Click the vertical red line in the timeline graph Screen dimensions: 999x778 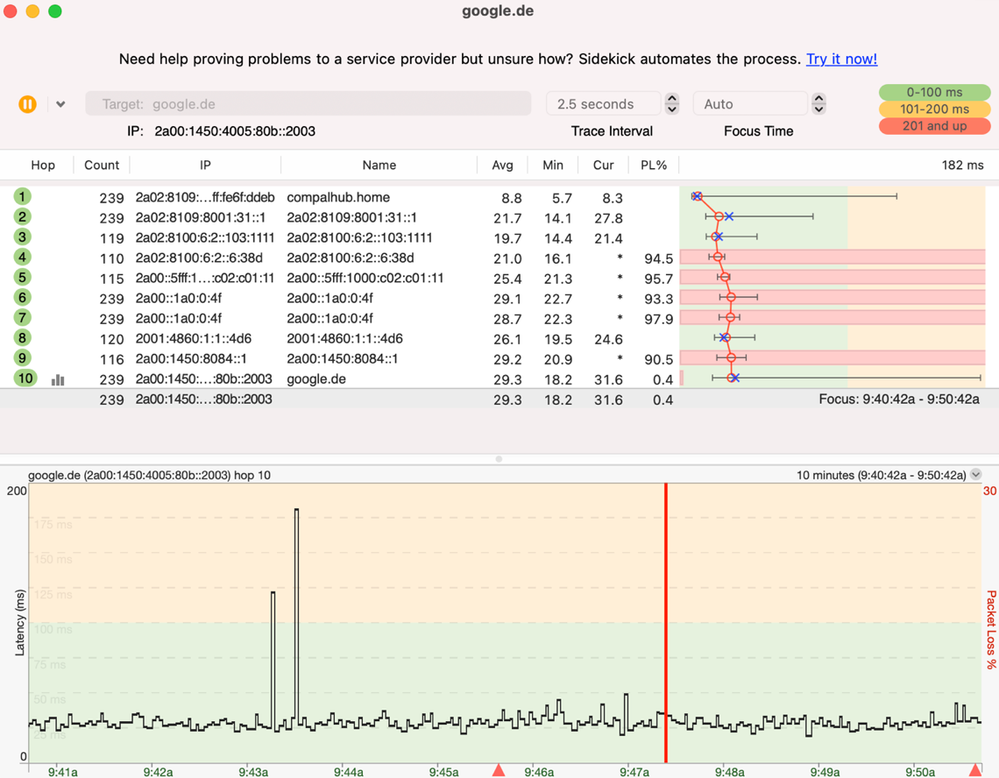[x=666, y=623]
